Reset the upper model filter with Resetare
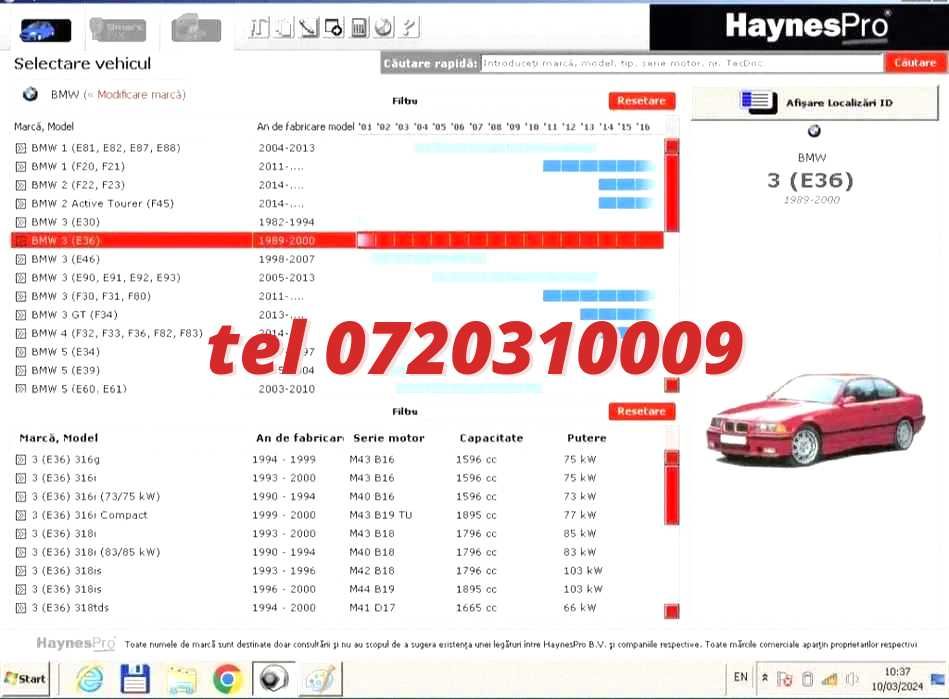 click(x=642, y=101)
